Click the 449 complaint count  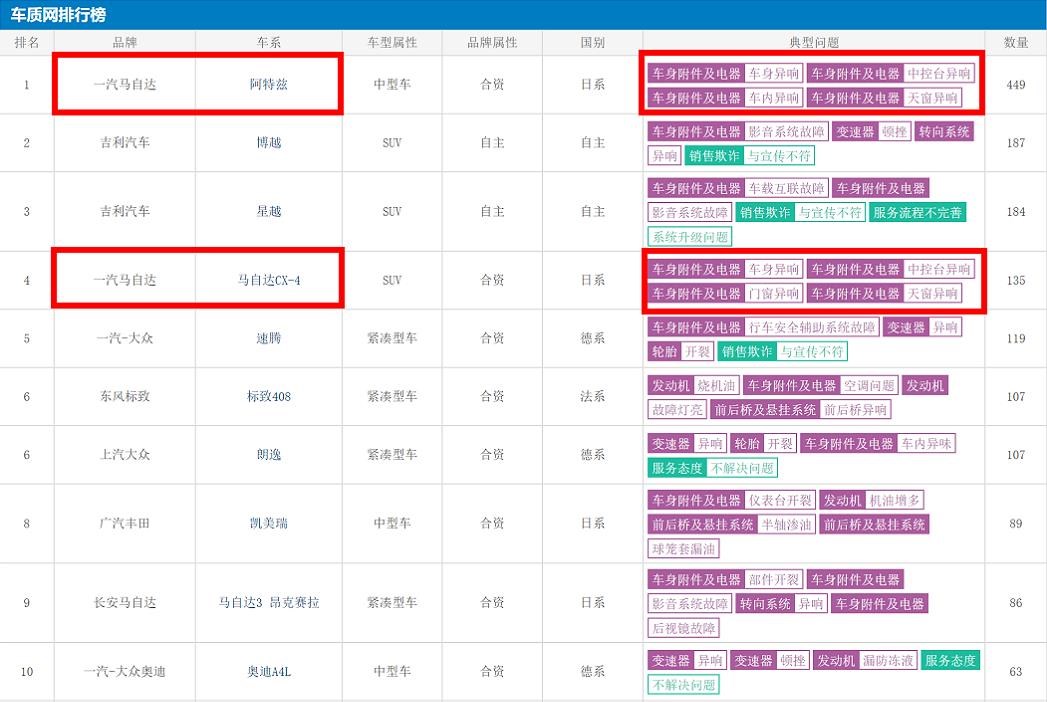coord(1016,85)
